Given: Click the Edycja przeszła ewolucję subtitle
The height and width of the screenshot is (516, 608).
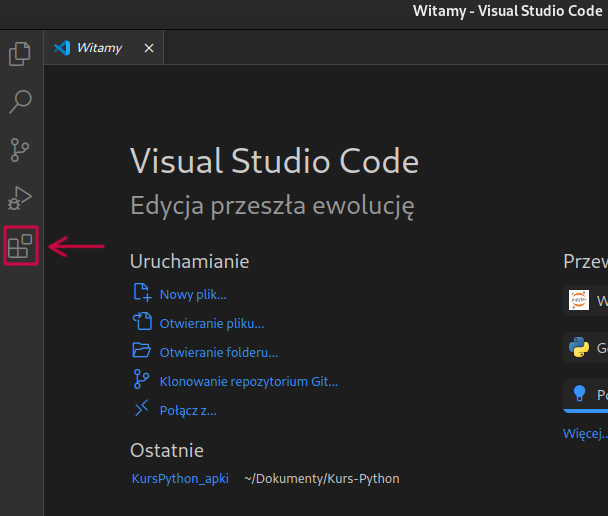Looking at the screenshot, I should [x=272, y=206].
